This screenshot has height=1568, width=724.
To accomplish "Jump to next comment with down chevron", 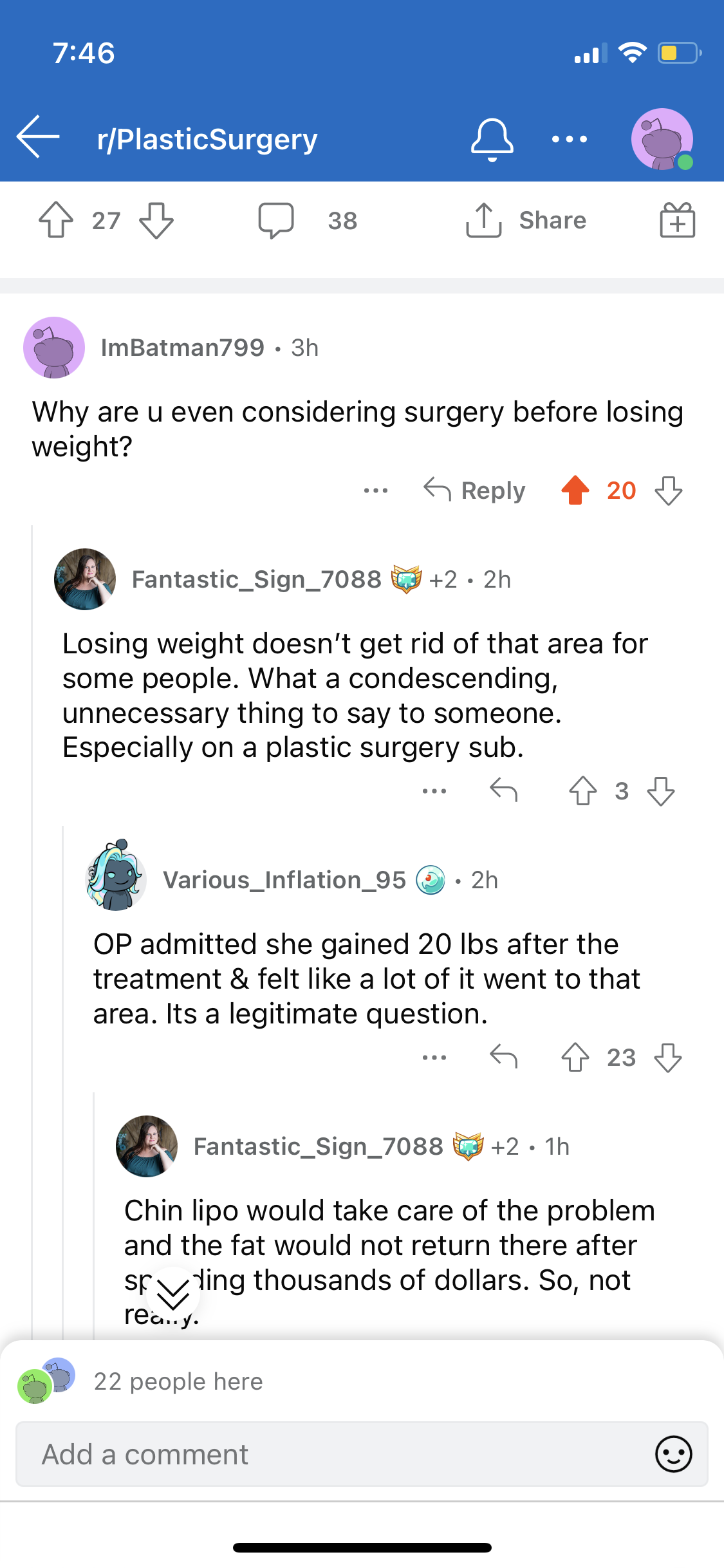I will tap(173, 1294).
